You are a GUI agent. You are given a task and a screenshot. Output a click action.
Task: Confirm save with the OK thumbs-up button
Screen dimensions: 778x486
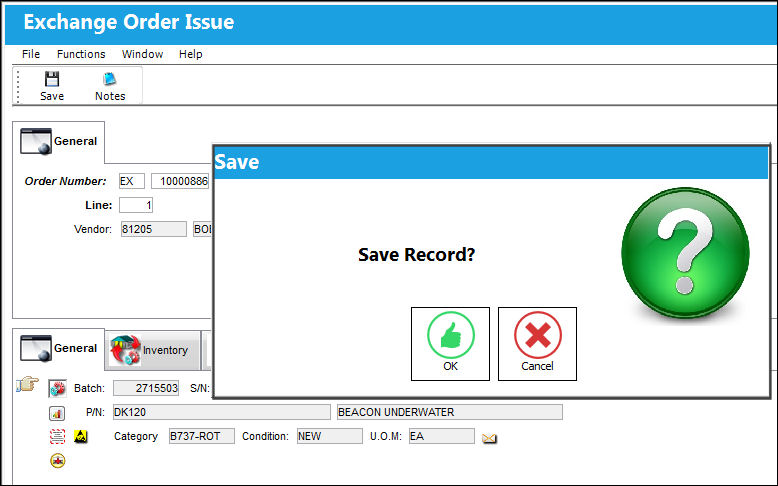click(450, 344)
